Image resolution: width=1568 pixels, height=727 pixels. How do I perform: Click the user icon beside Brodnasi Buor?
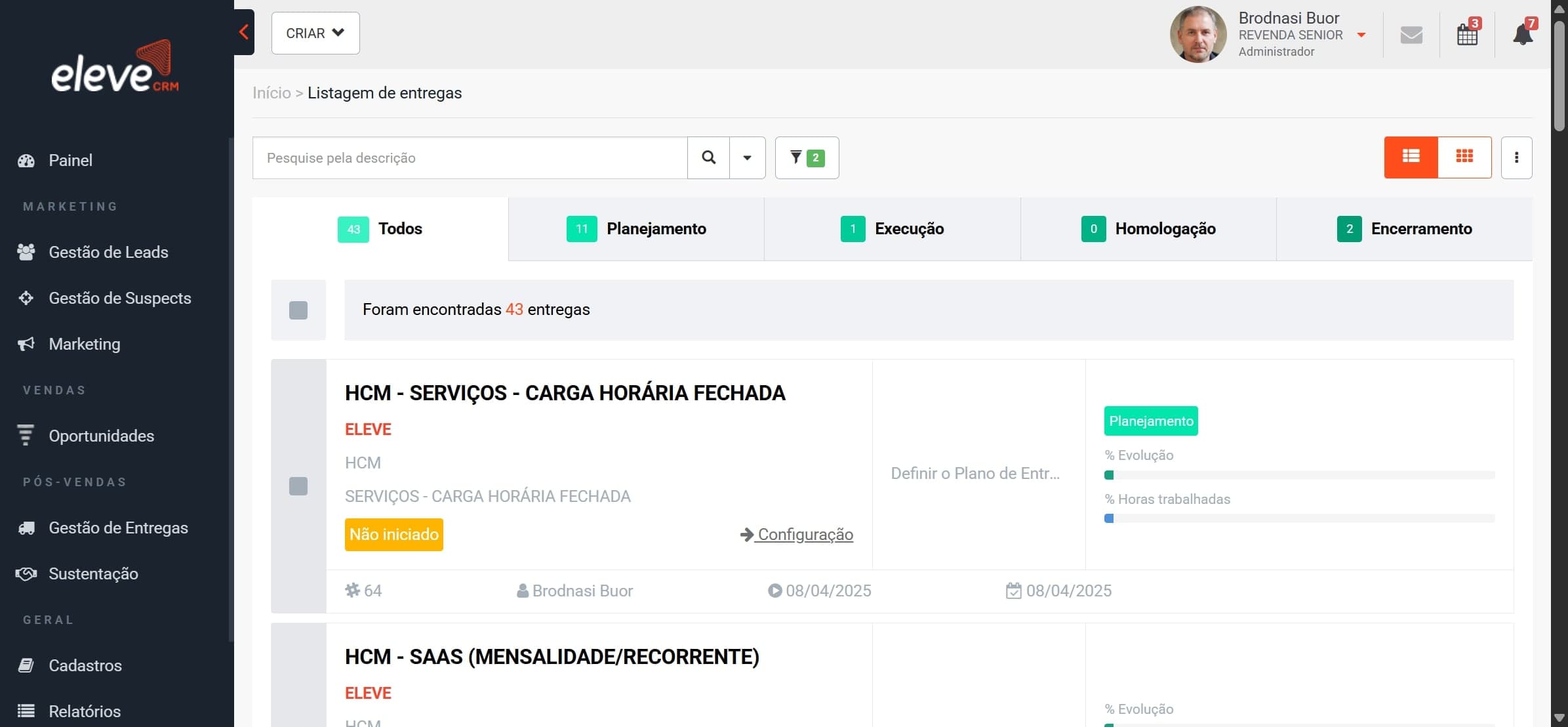[x=523, y=591]
